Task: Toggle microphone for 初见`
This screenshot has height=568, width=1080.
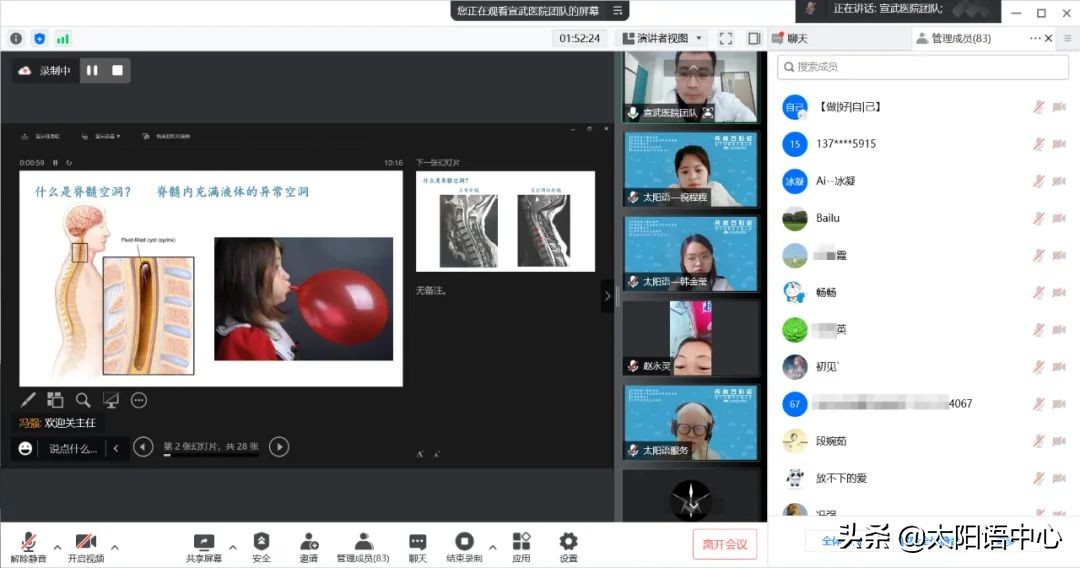Action: tap(1039, 367)
